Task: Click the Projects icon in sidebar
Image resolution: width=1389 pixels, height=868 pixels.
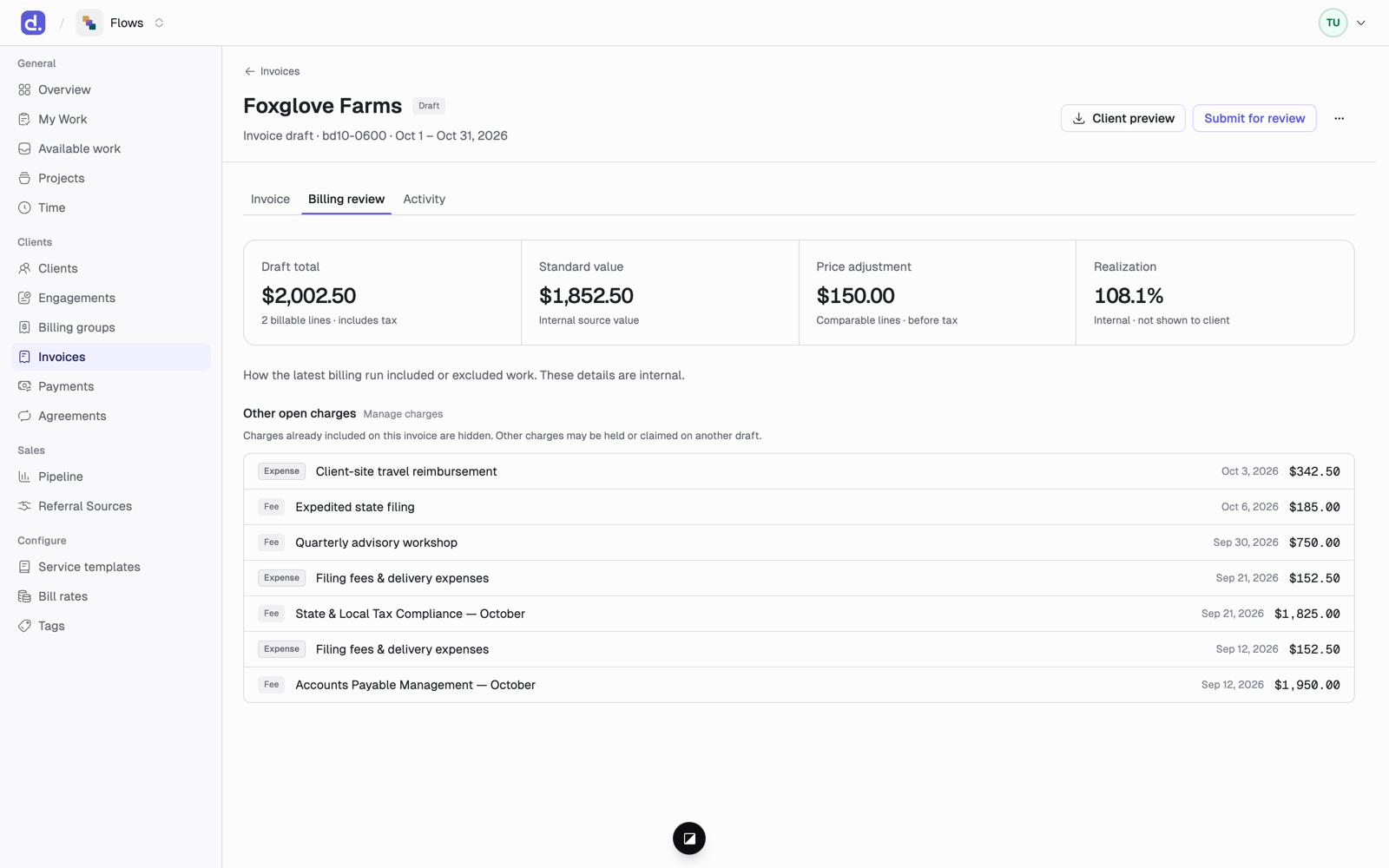Action: pyautogui.click(x=24, y=178)
